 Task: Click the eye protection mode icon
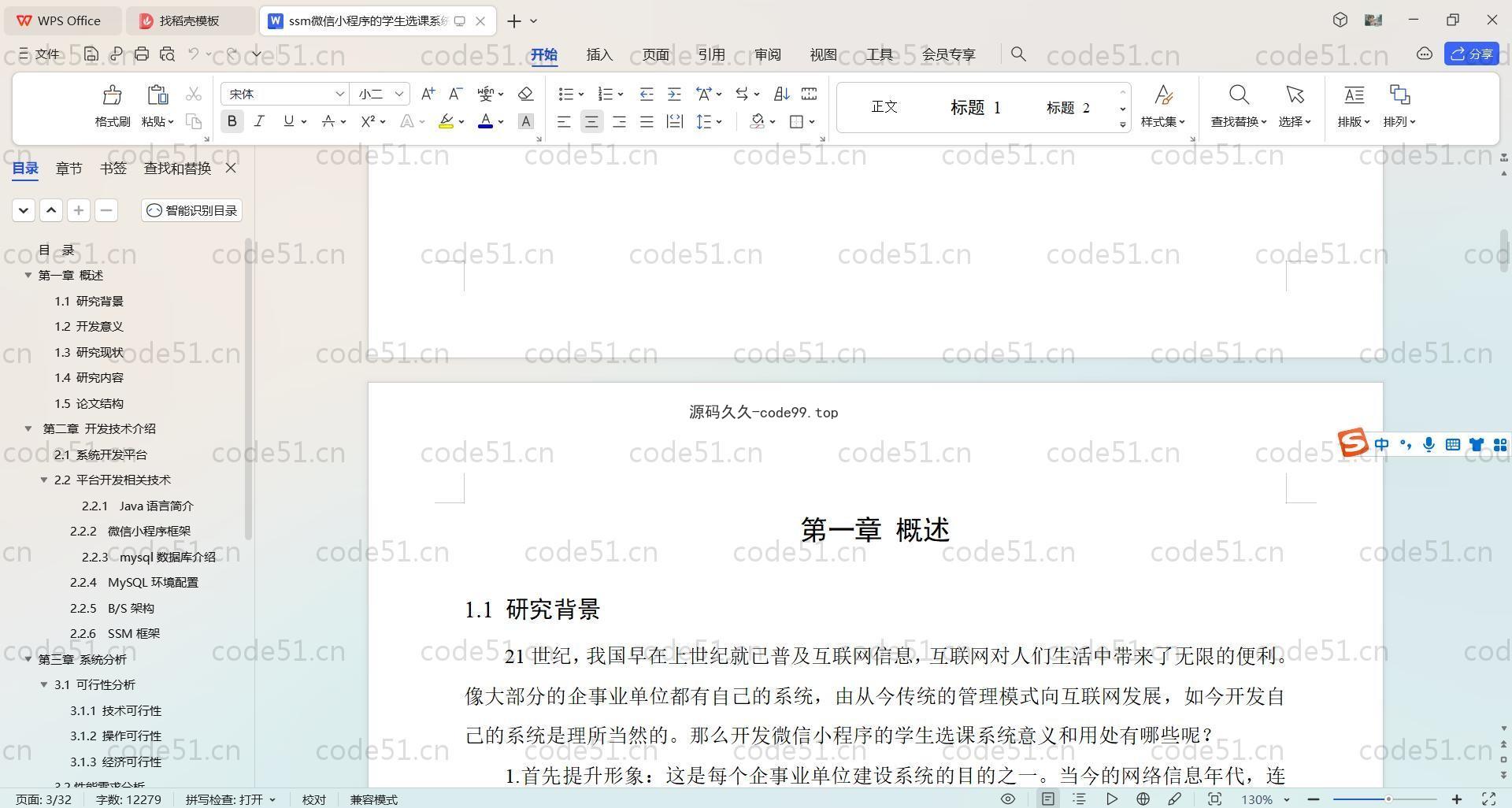tap(1007, 799)
